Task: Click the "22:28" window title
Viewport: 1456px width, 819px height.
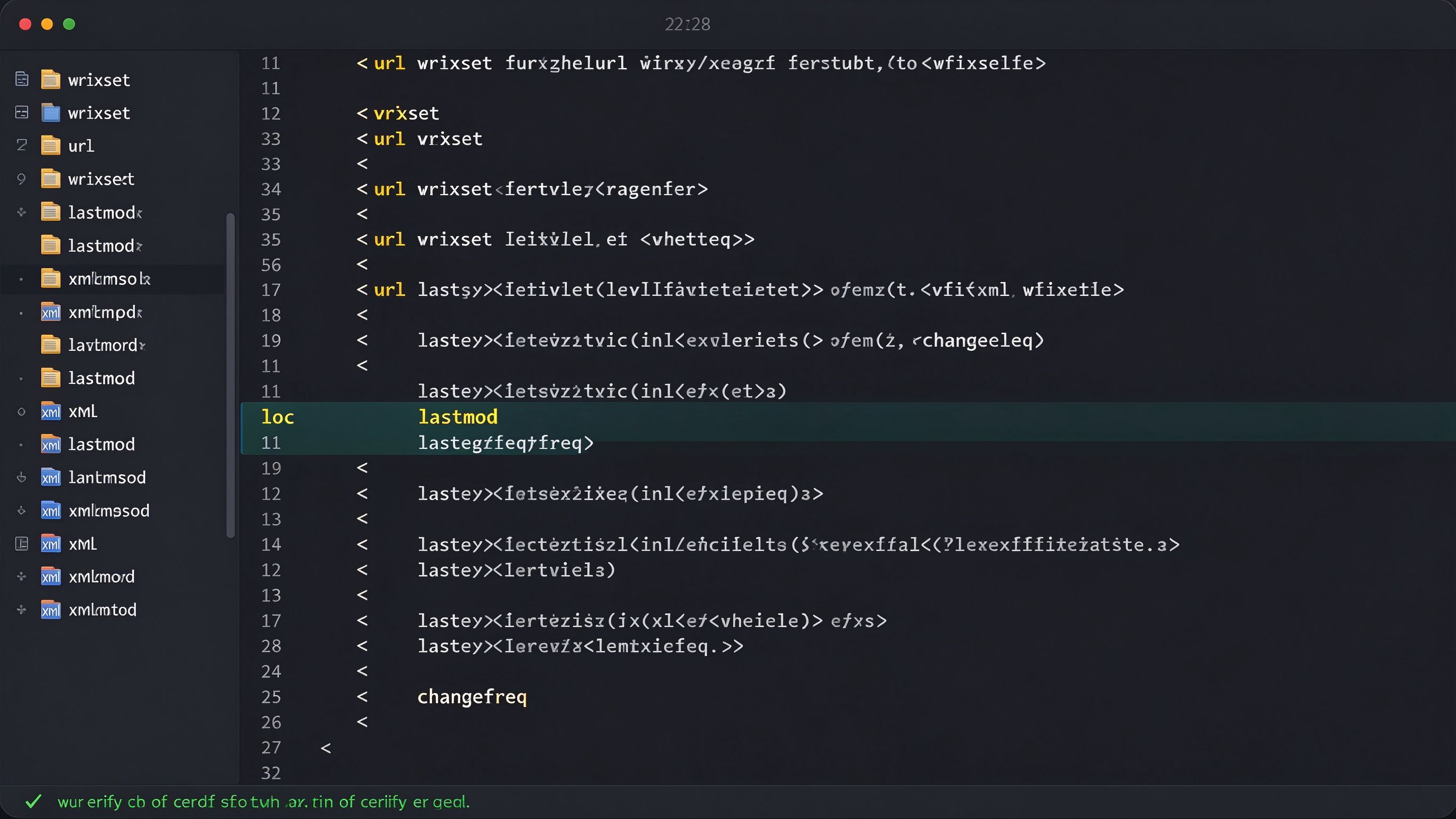Action: (x=687, y=24)
